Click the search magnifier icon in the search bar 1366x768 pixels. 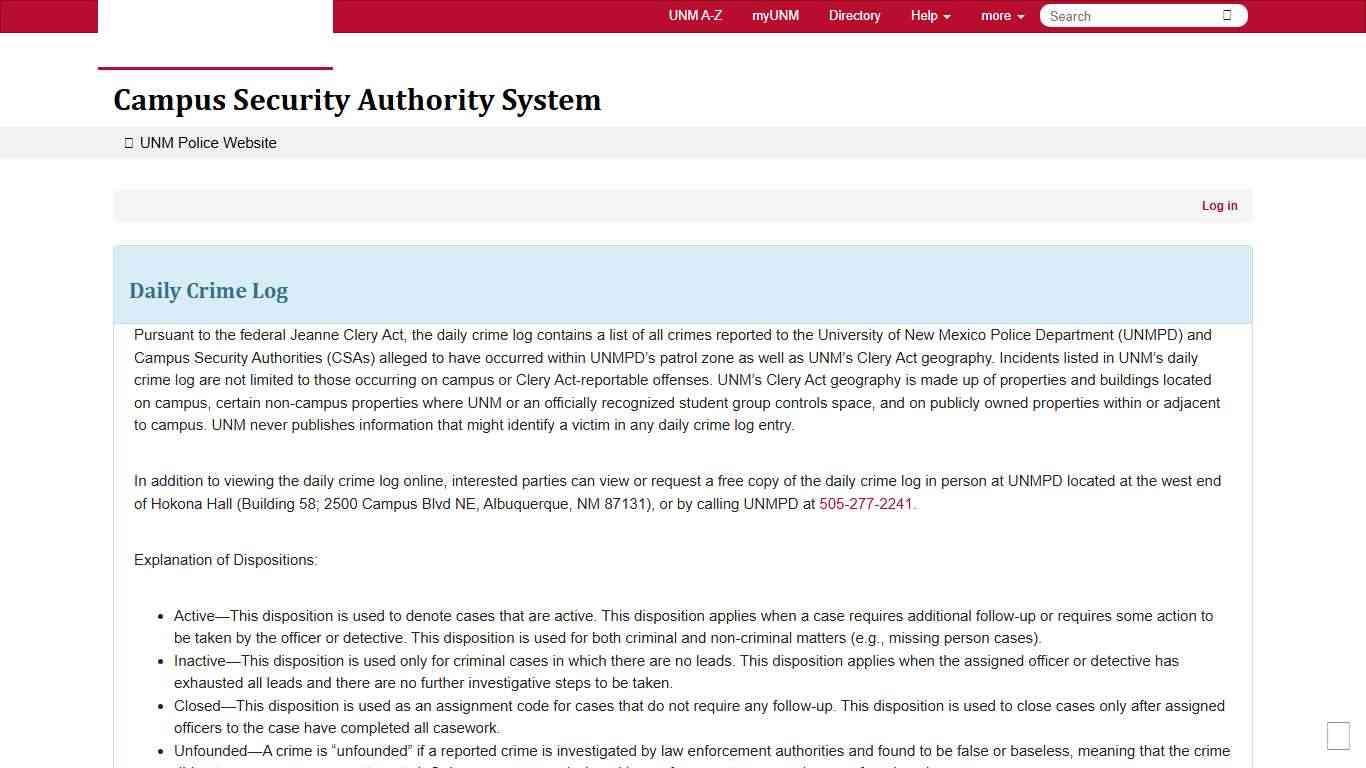click(1229, 15)
